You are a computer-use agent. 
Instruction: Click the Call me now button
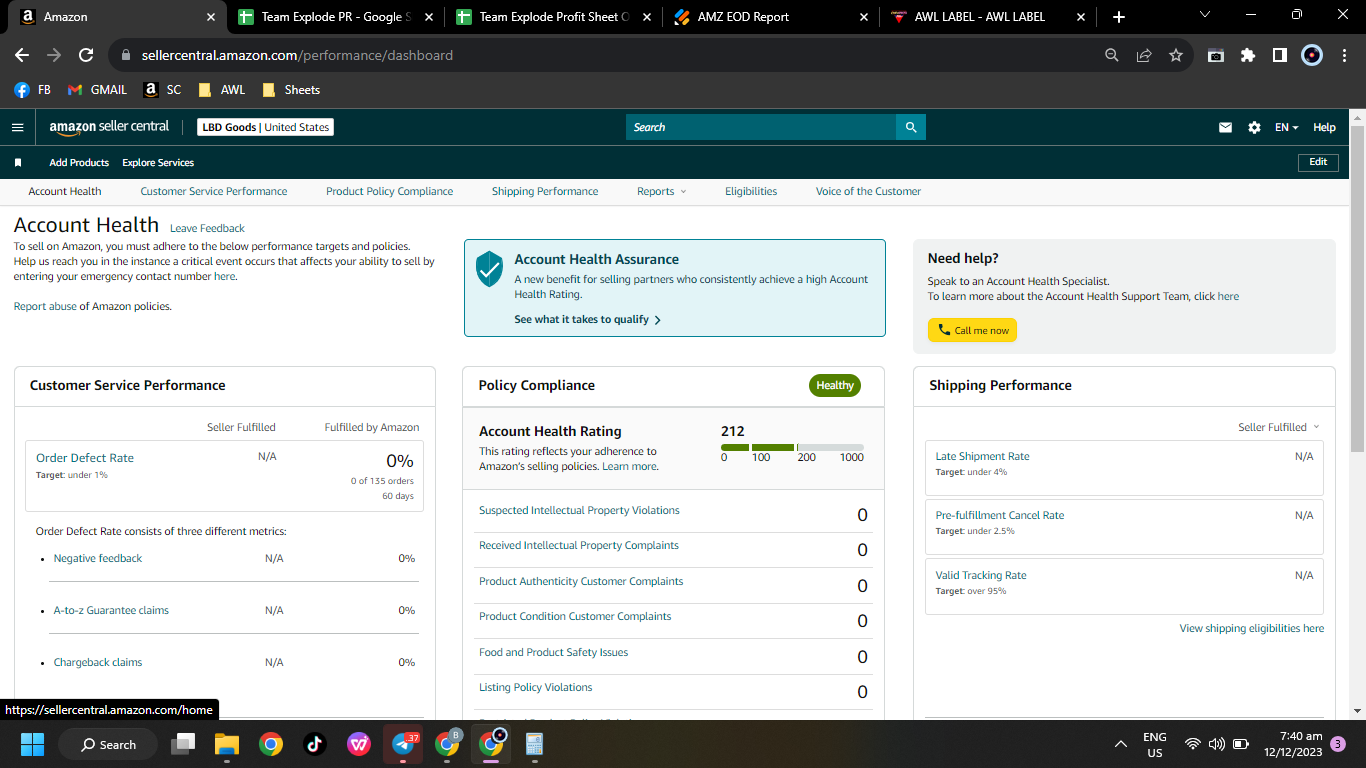point(972,330)
